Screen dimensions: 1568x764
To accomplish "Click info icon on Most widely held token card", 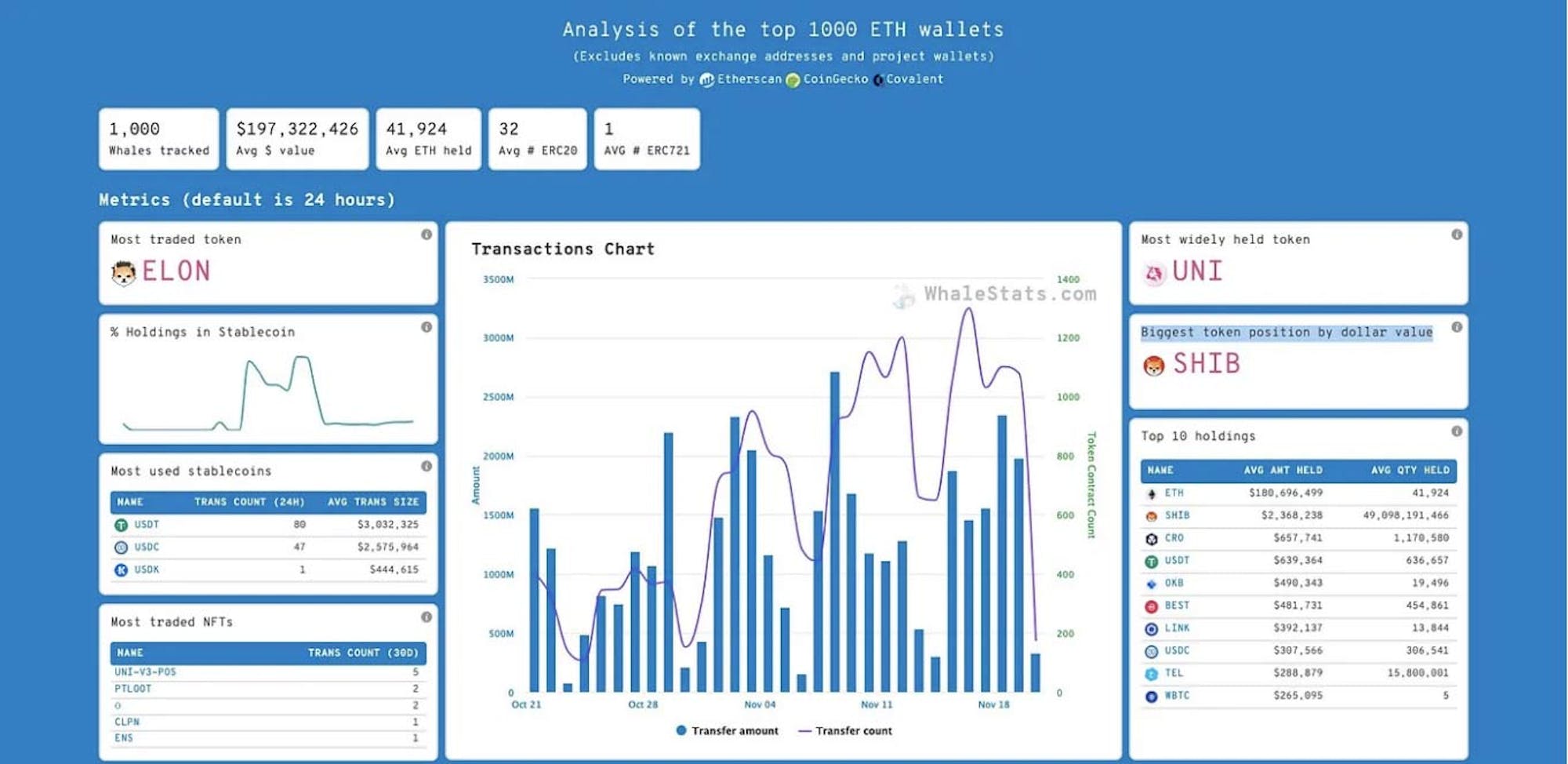I will pos(1457,235).
